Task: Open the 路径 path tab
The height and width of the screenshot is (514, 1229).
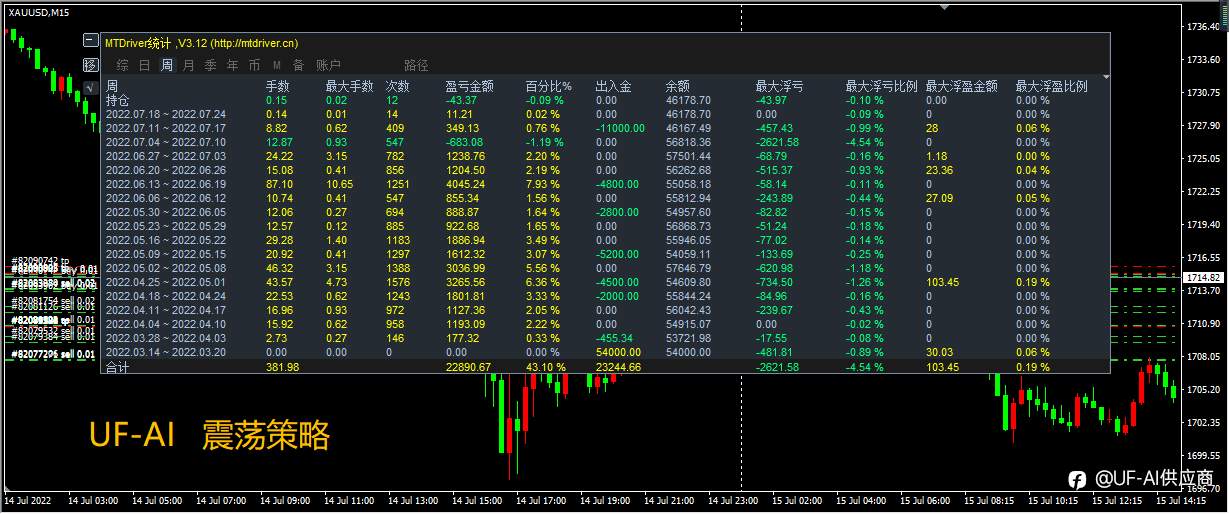Action: click(416, 65)
